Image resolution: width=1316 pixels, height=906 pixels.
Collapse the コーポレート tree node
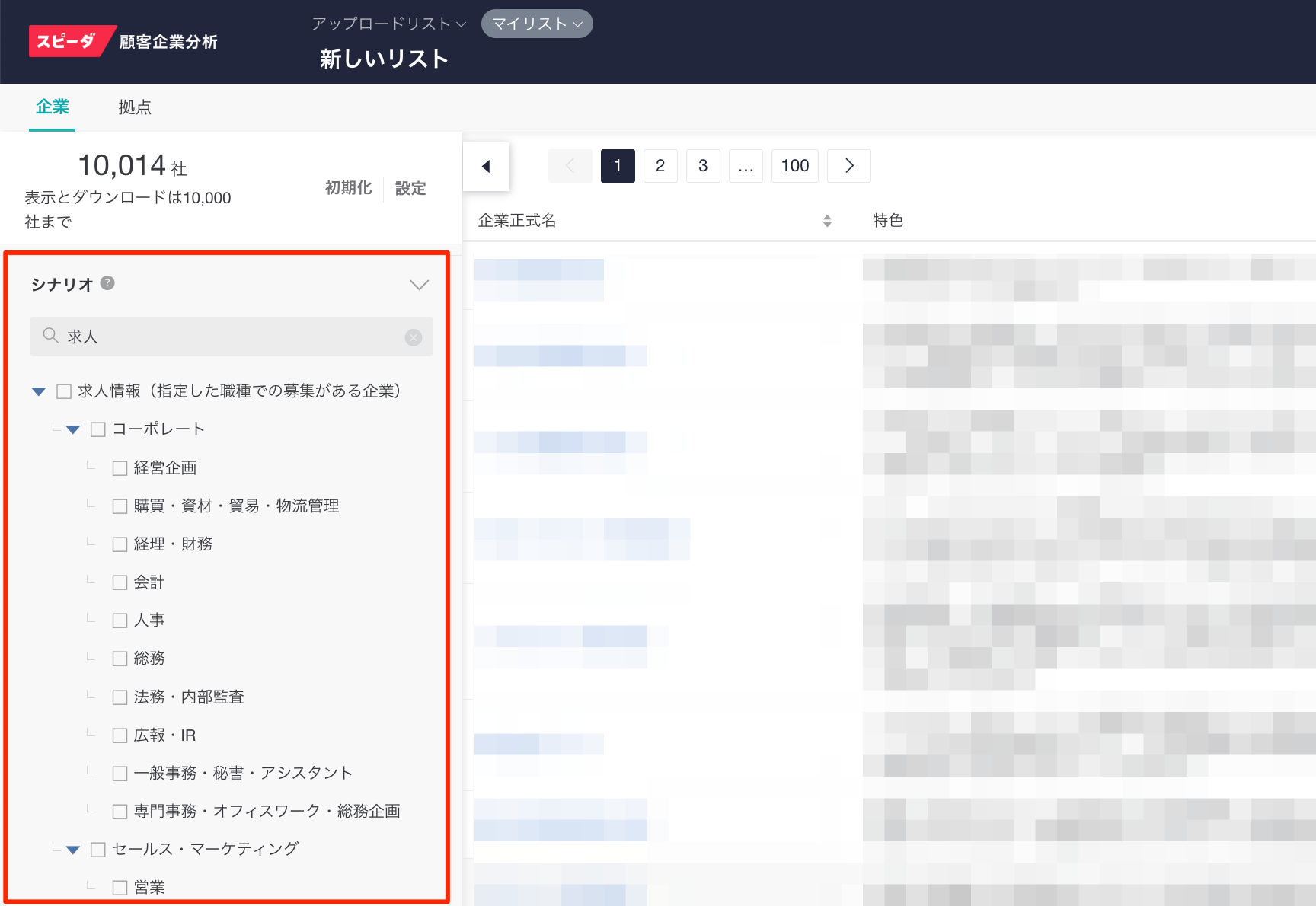coord(73,429)
